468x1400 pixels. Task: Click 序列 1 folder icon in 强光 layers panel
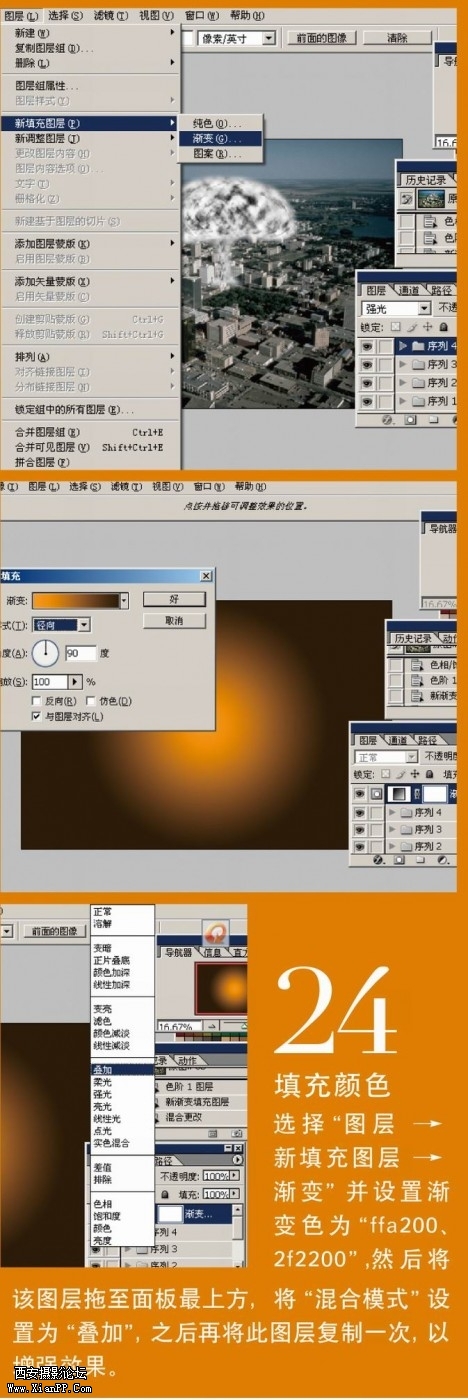419,401
